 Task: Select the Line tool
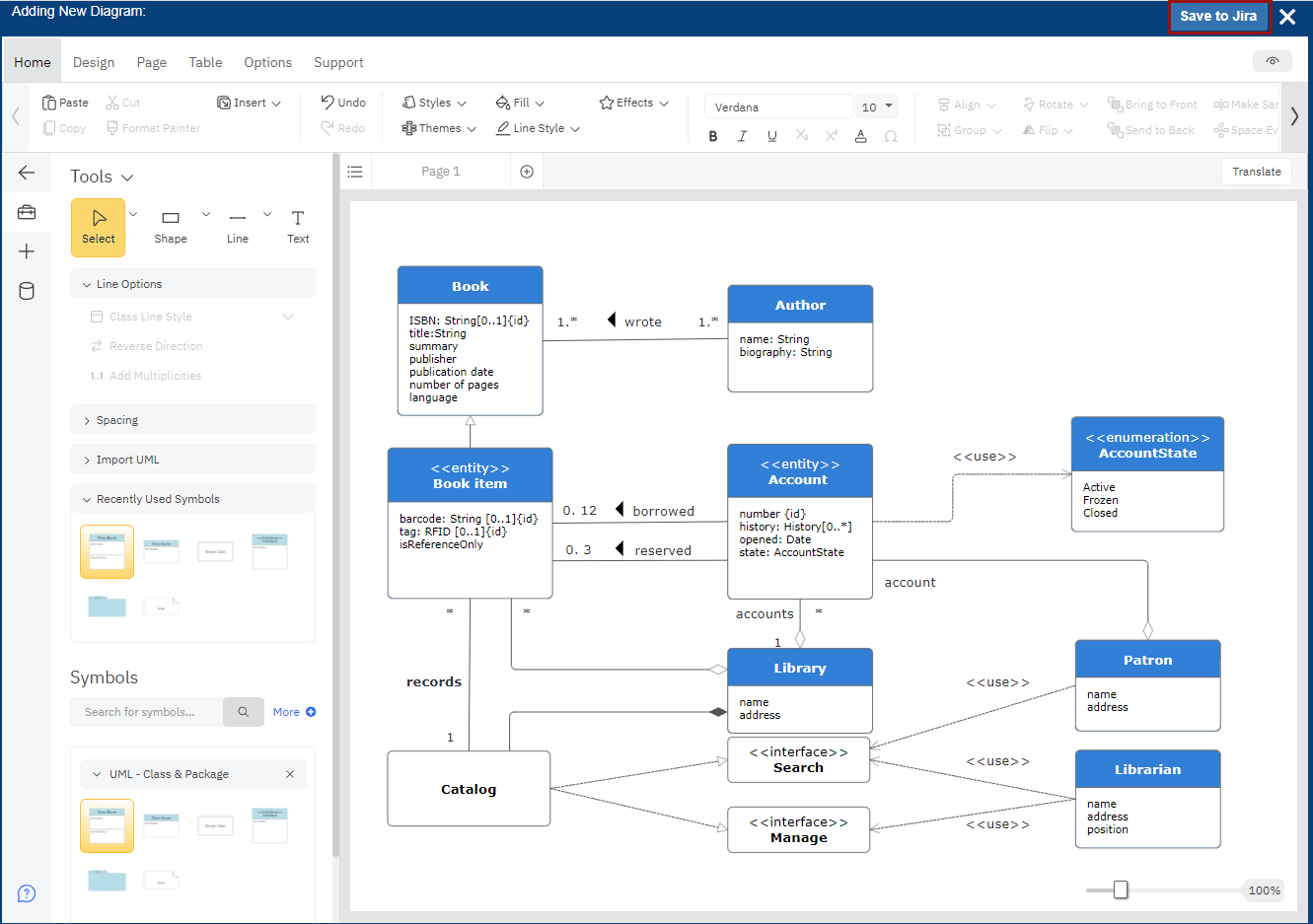tap(237, 227)
